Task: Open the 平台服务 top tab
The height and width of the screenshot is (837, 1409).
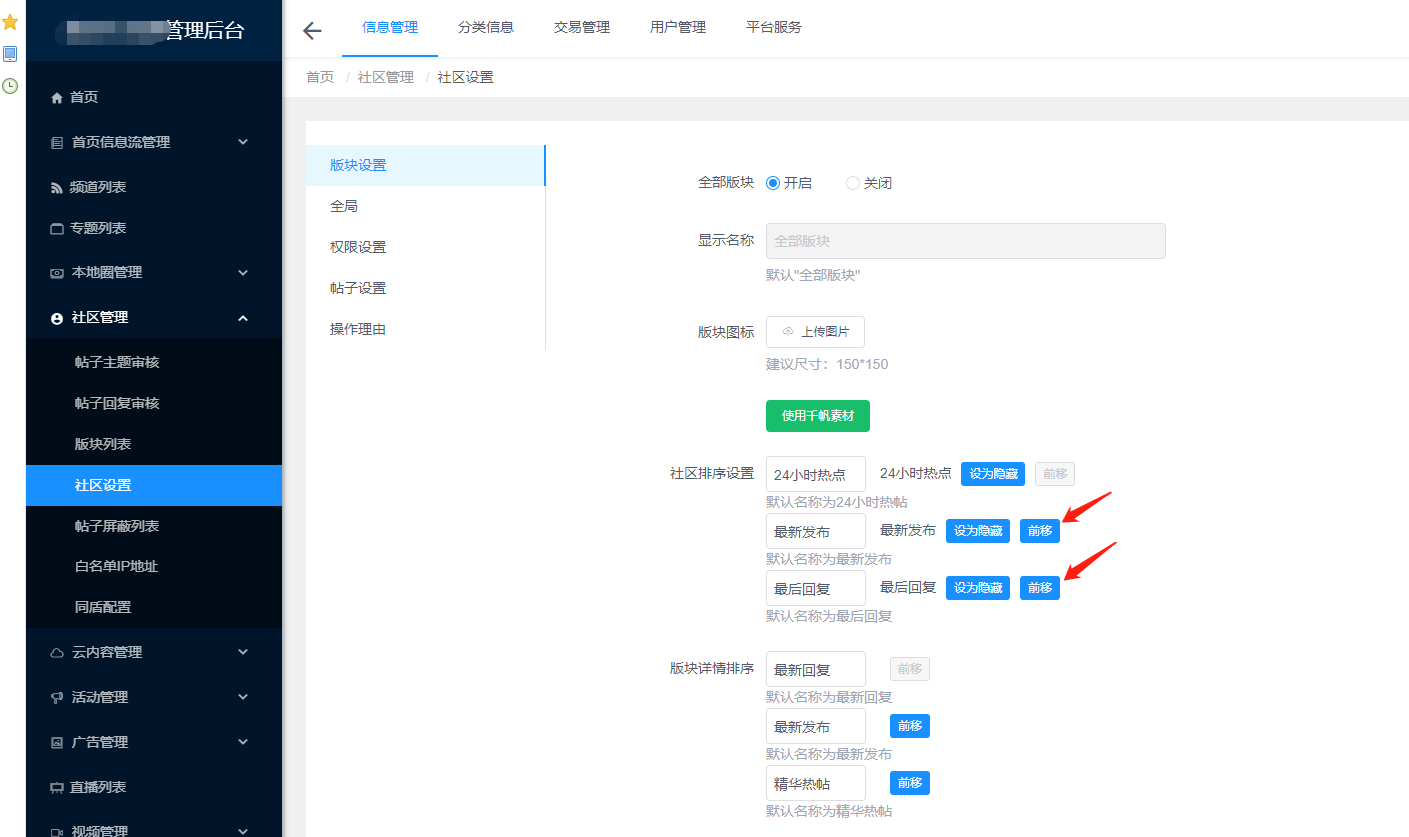Action: point(774,28)
